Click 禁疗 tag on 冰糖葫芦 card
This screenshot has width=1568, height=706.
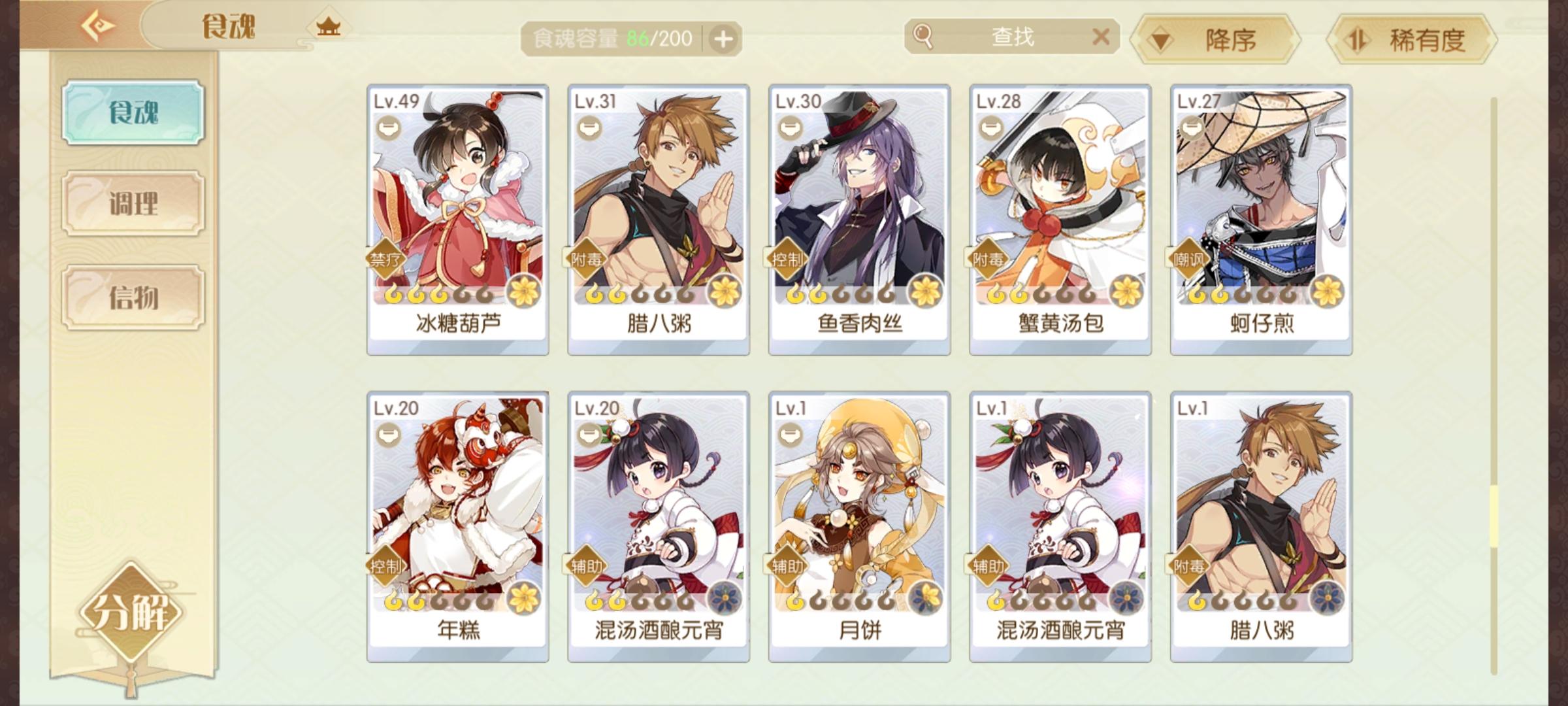pos(385,260)
